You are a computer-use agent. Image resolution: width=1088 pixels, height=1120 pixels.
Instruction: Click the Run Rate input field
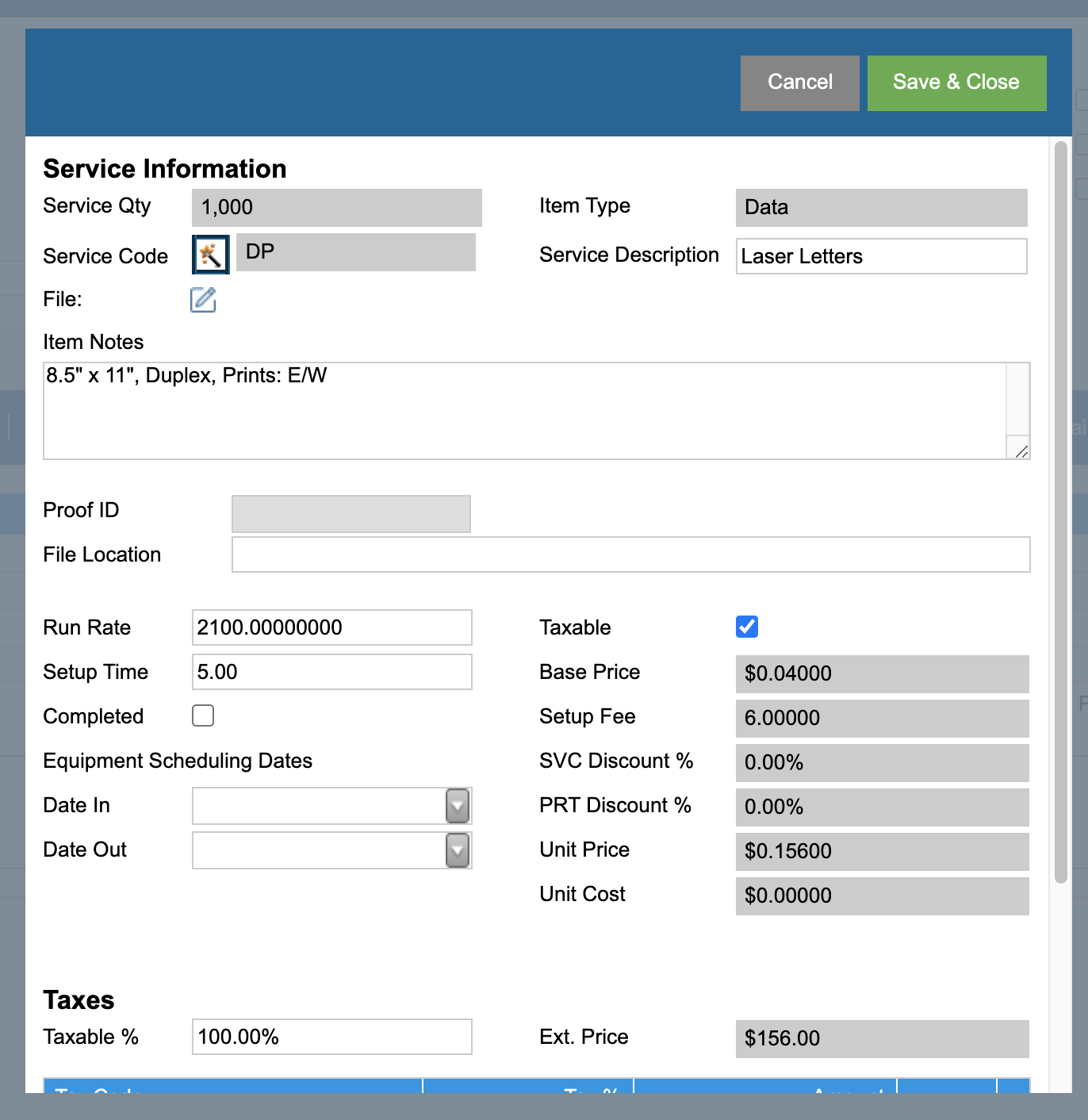pyautogui.click(x=332, y=627)
